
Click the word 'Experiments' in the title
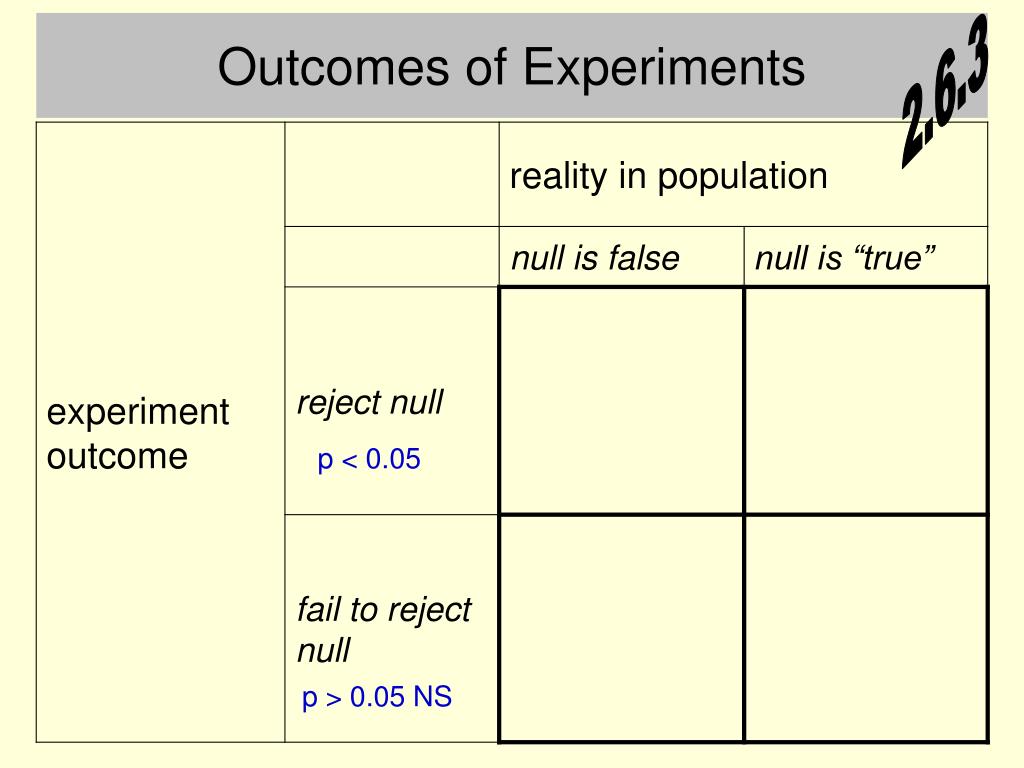pos(664,67)
